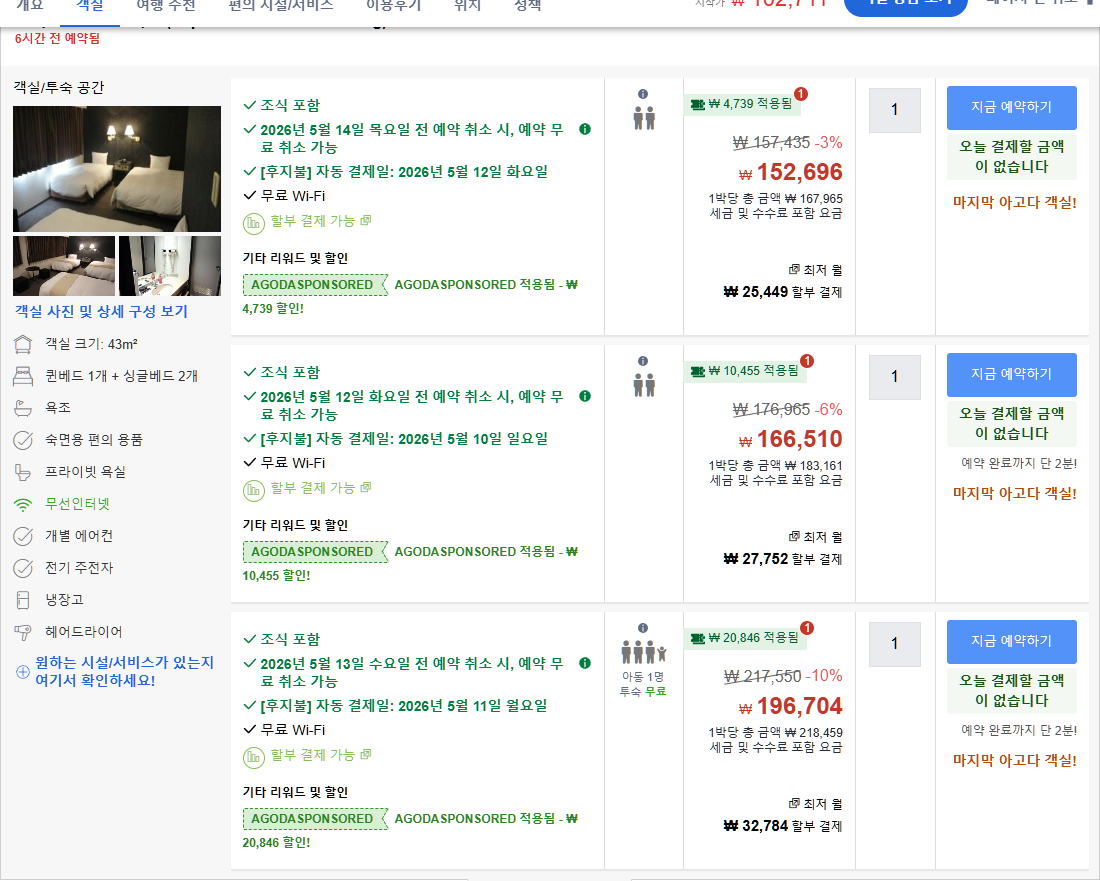Viewport: 1100px width, 881px height.
Task: Click the red price ₩166,510
Action: pos(791,439)
